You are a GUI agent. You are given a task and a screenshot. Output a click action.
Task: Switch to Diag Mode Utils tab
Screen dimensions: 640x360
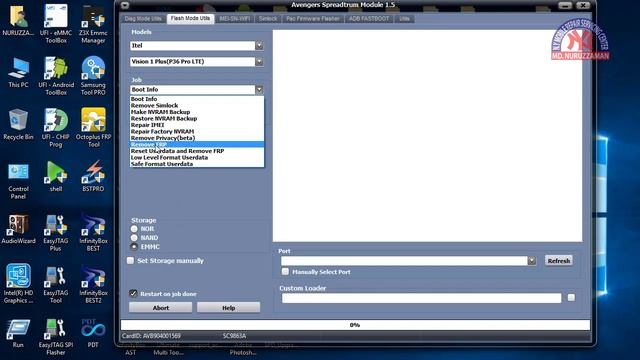pyautogui.click(x=143, y=19)
